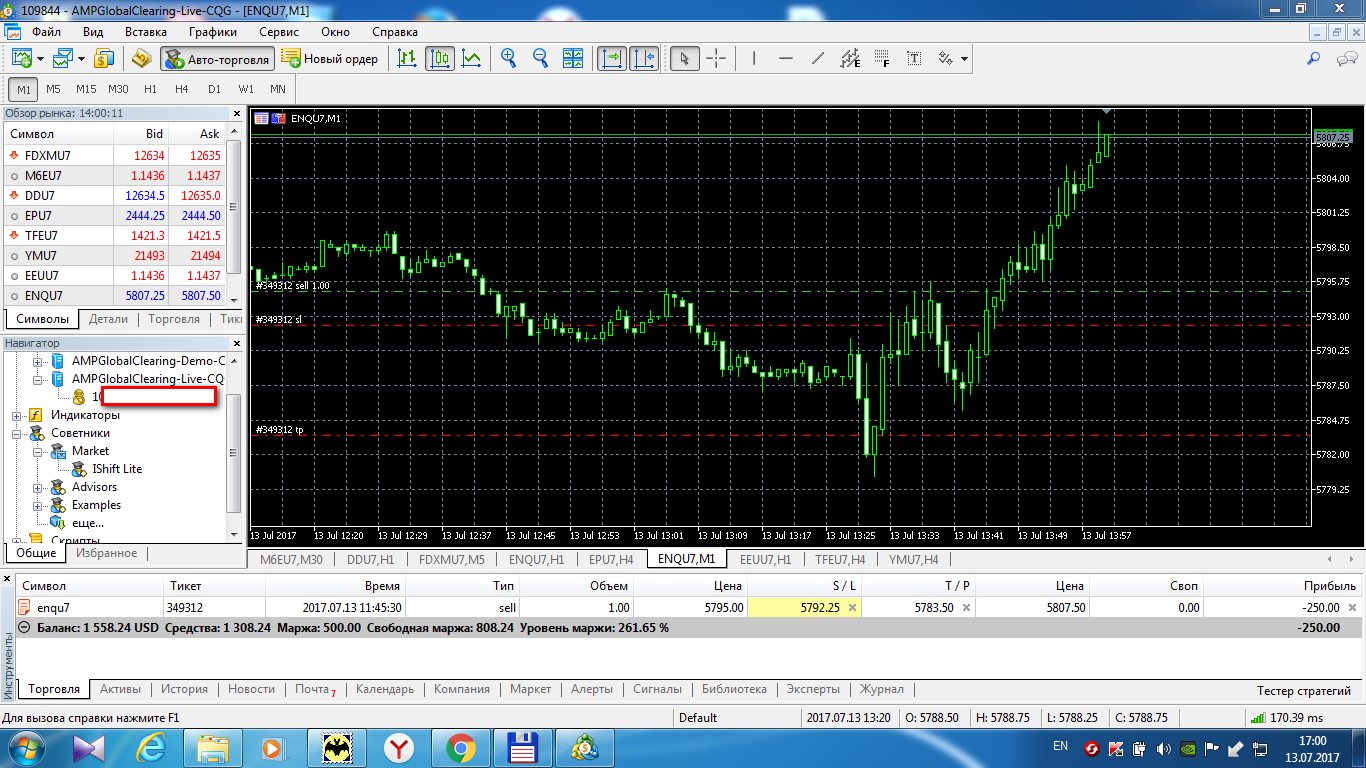
Task: Close the Навигатор panel
Action: click(x=237, y=343)
